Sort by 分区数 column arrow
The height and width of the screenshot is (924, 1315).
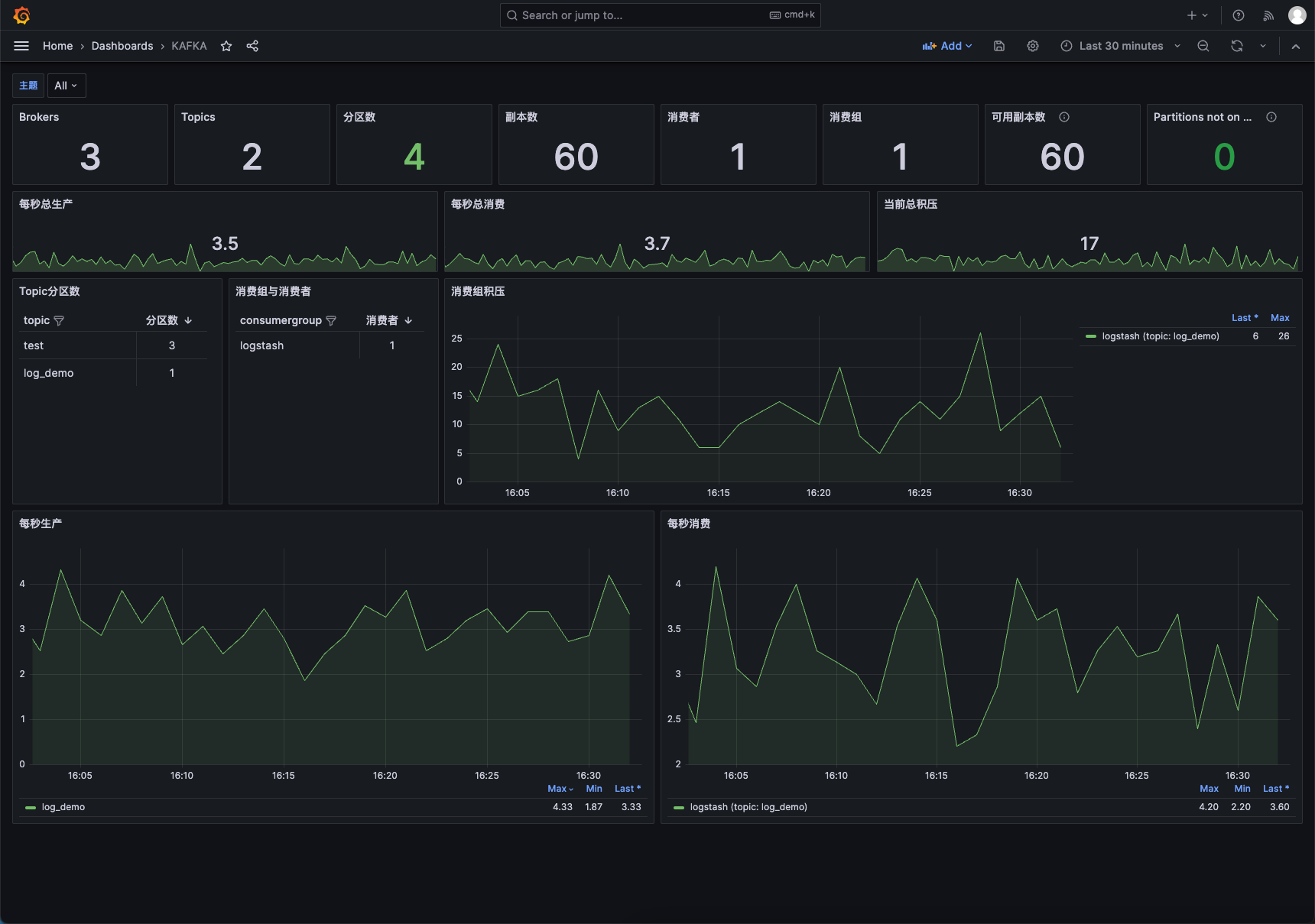tap(188, 320)
